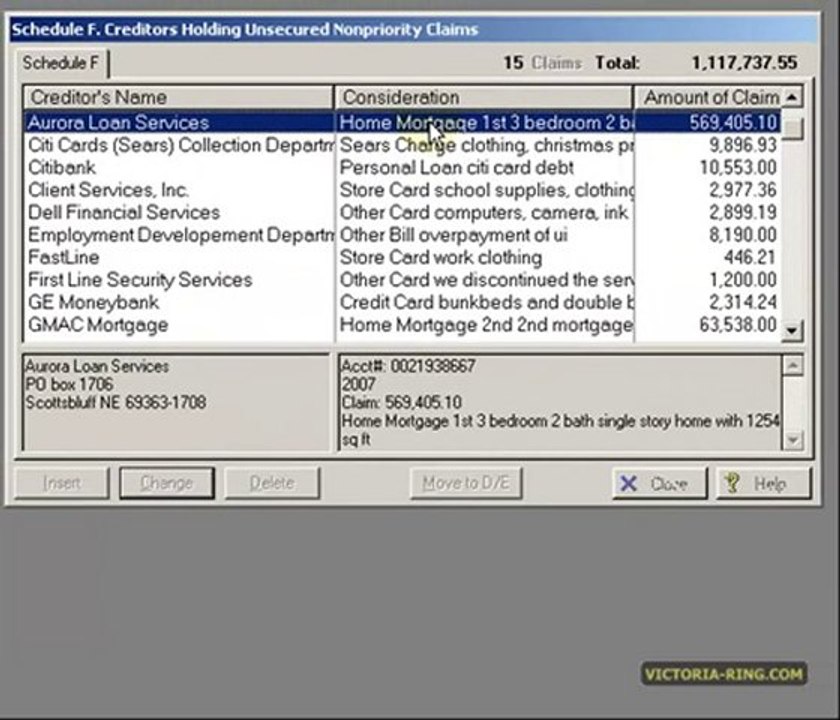Click the Home Mortgage 2nd consideration cell
Viewport: 840px width, 720px height.
click(485, 325)
